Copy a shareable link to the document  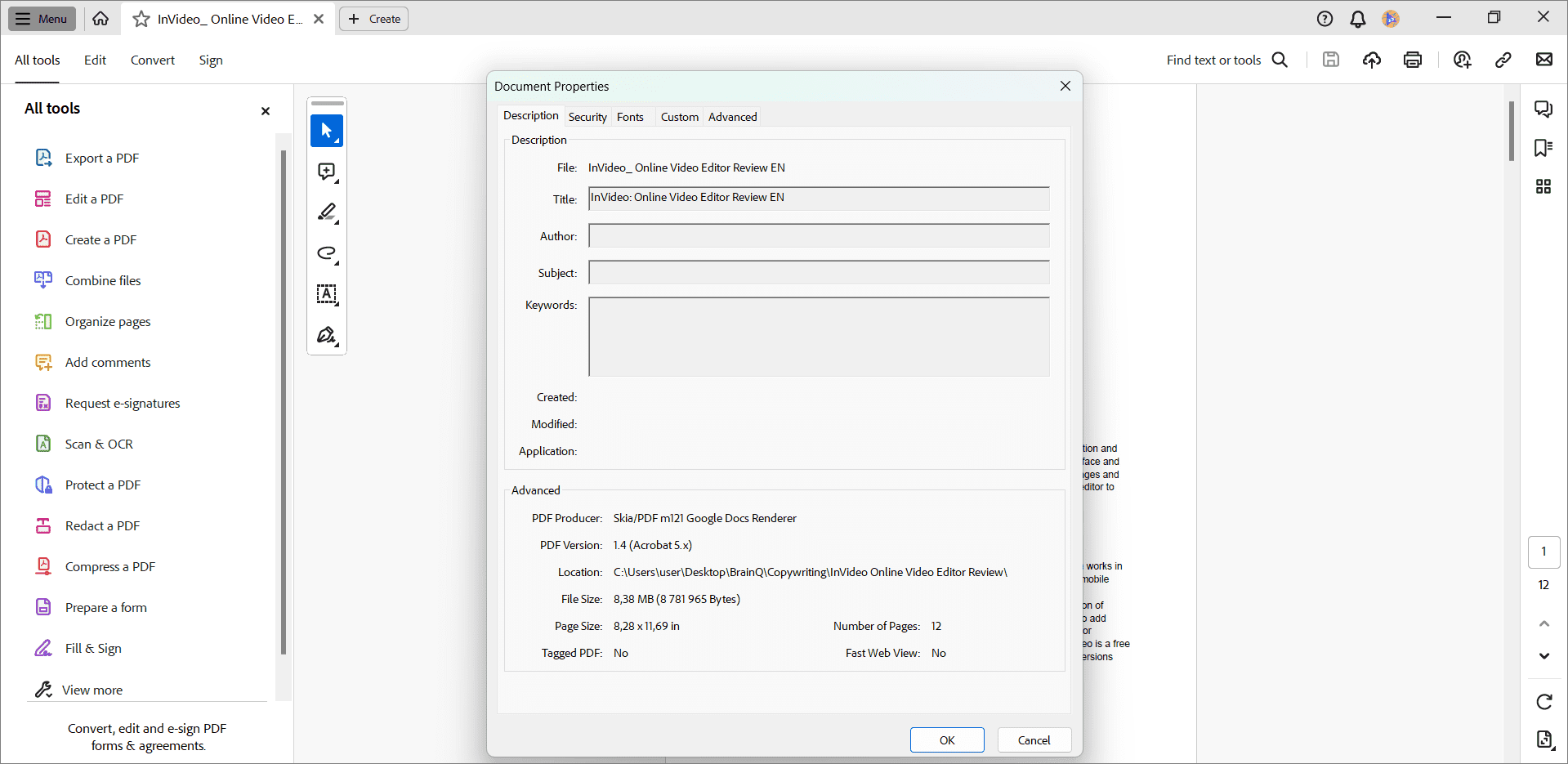[x=1503, y=60]
